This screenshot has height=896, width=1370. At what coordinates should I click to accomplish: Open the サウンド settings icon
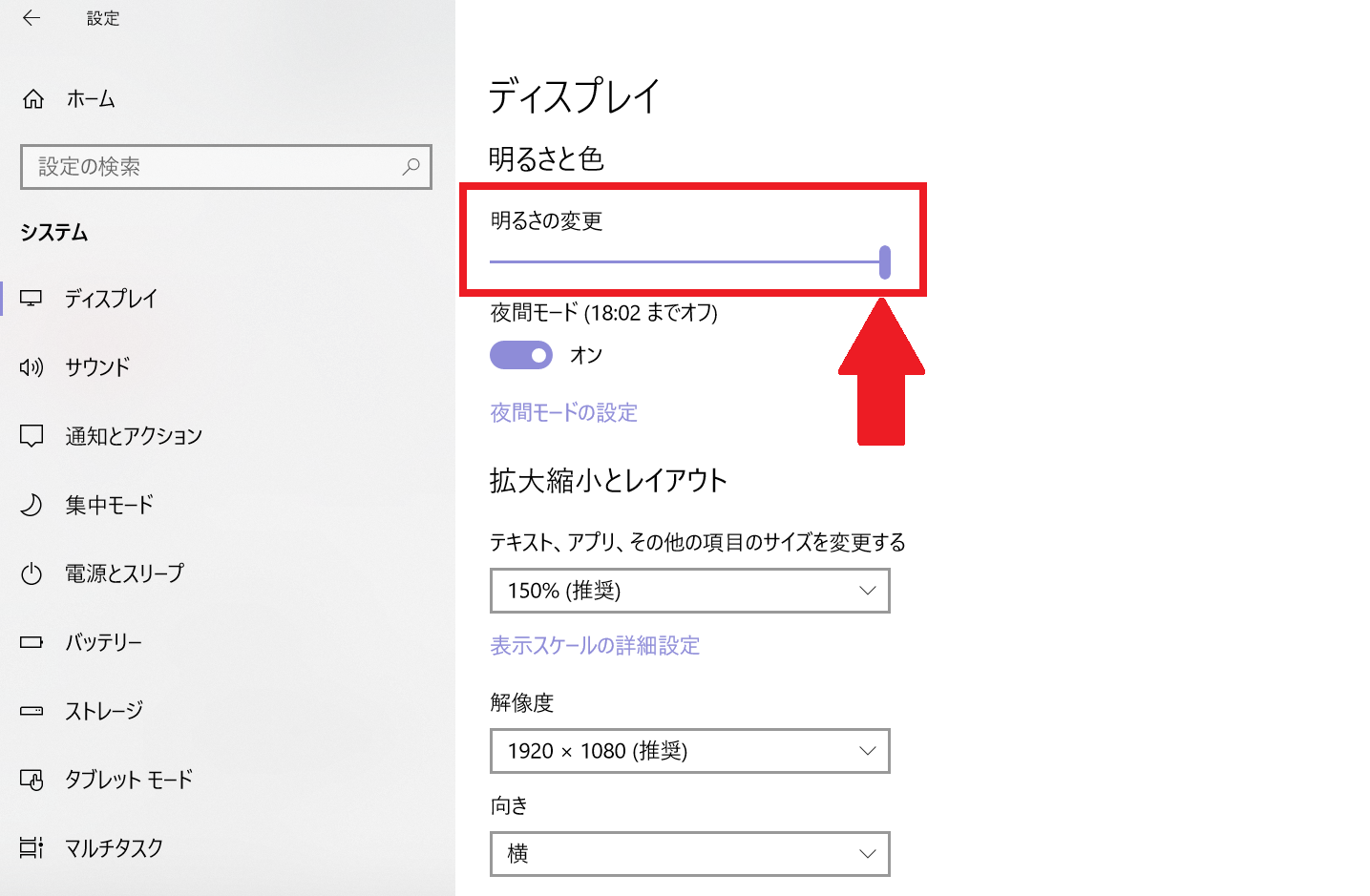point(32,366)
